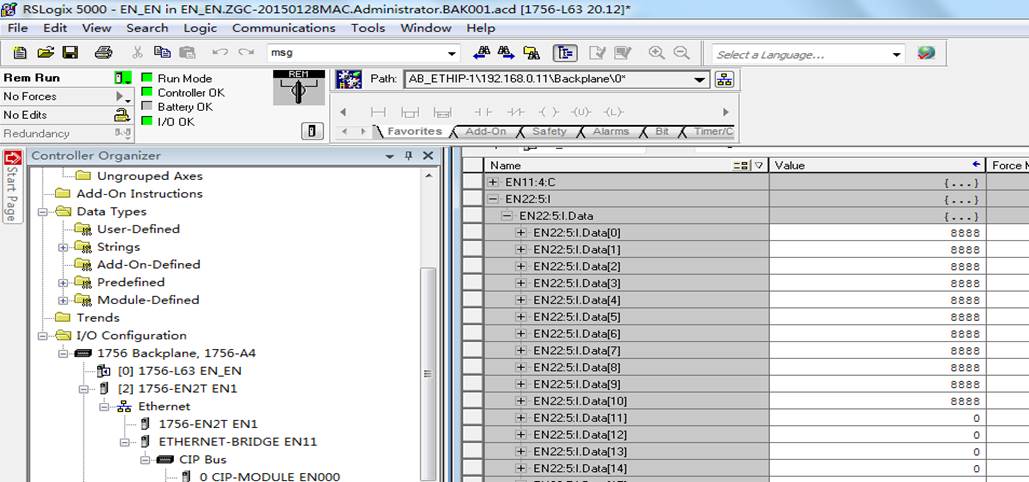
Task: Expand the Strings data type folder
Action: pyautogui.click(x=63, y=248)
